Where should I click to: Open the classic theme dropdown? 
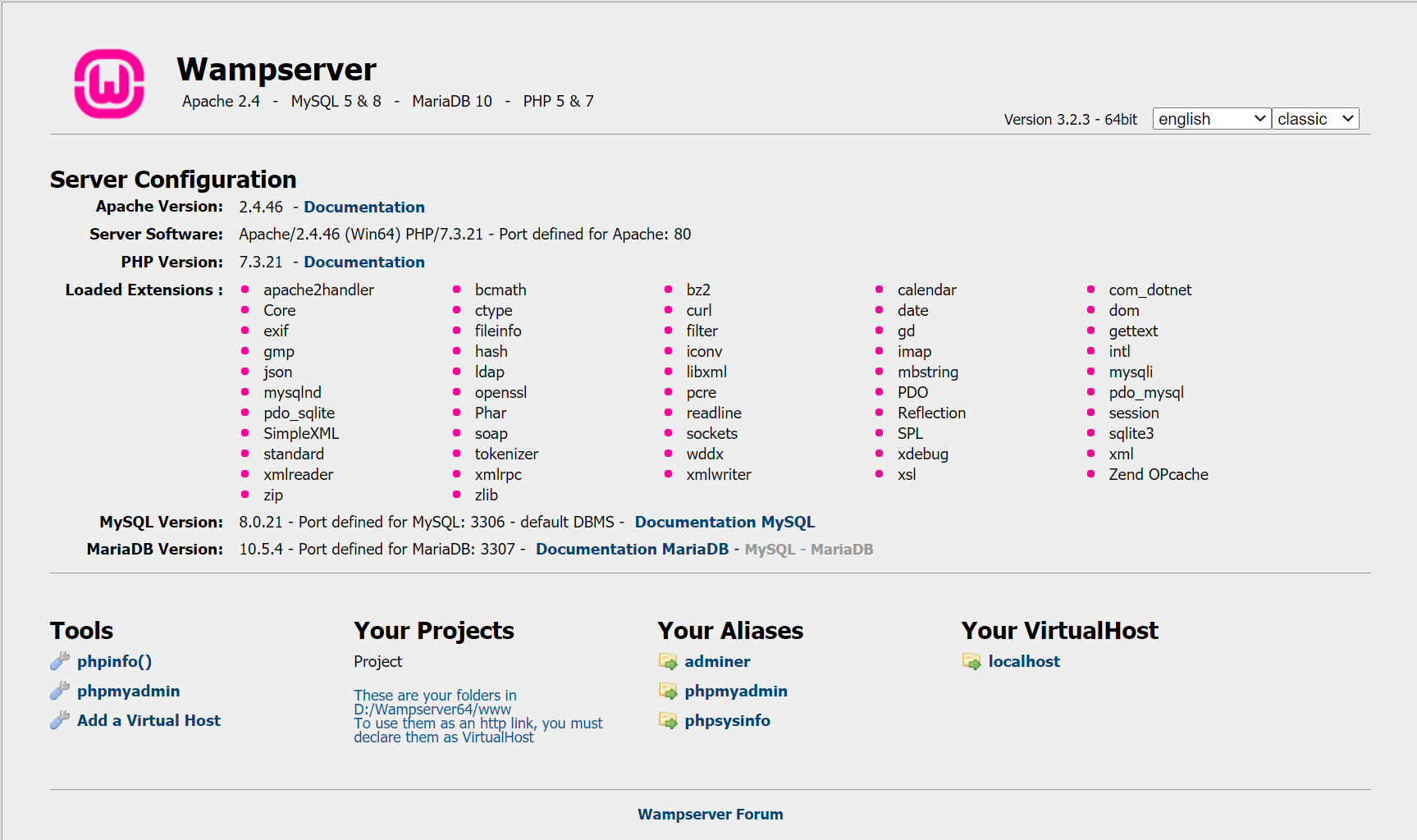click(1315, 119)
